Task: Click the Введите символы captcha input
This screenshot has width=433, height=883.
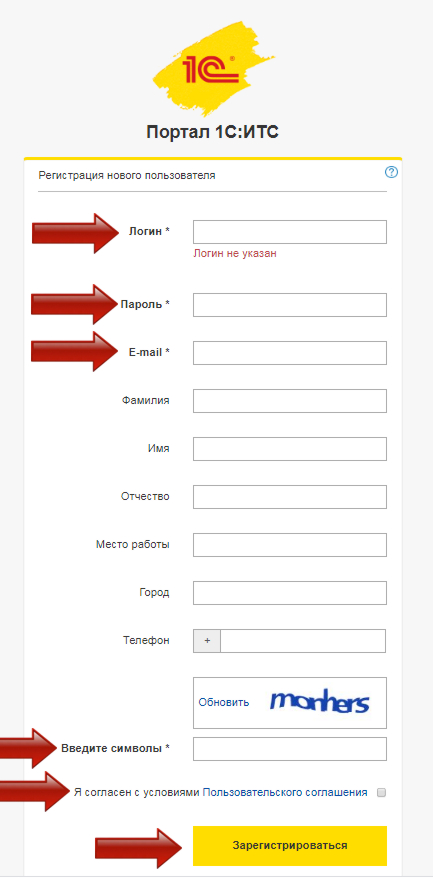Action: 290,749
